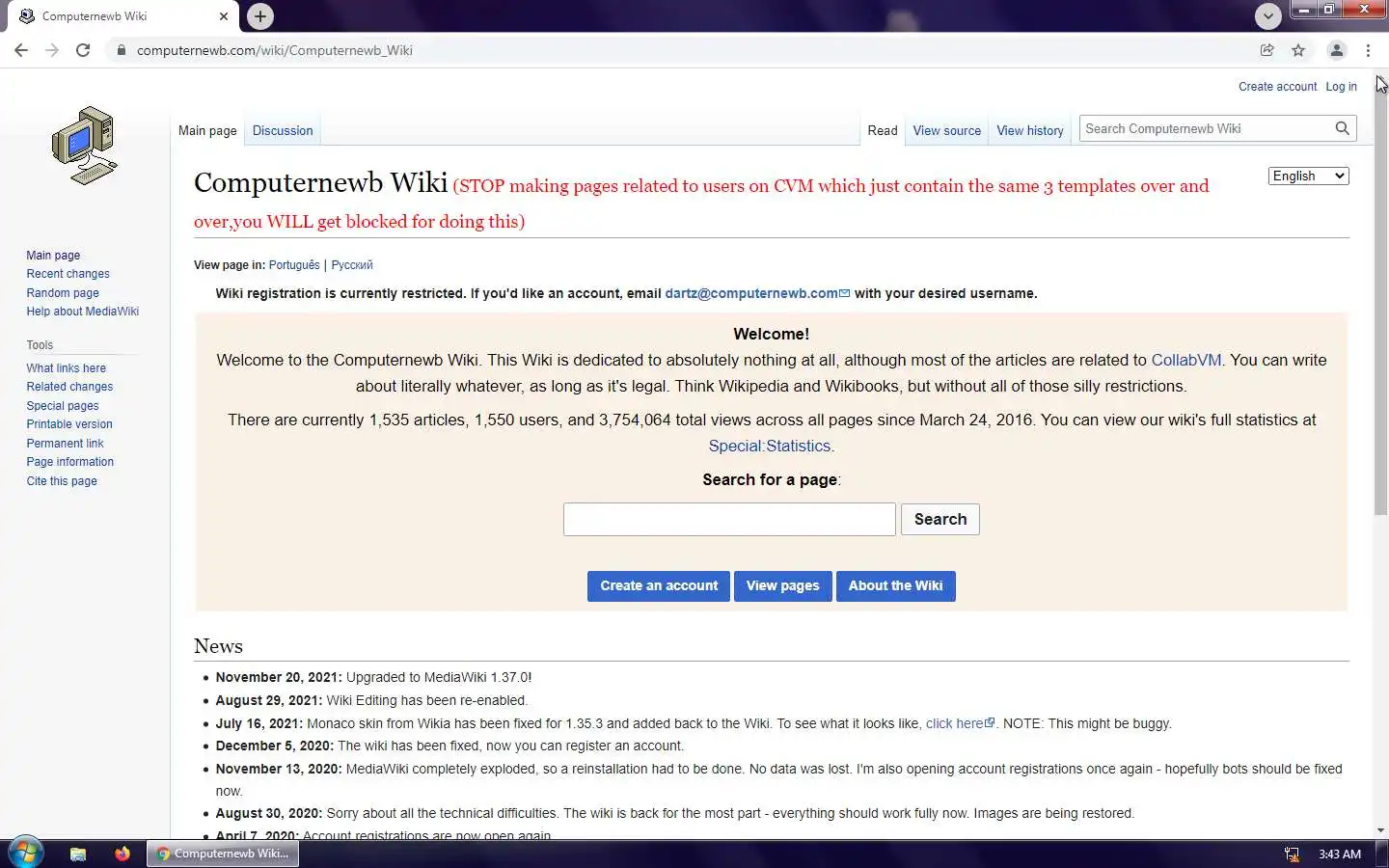Select Computernewb Wiki taskbar button
1389x868 pixels.
[223, 854]
